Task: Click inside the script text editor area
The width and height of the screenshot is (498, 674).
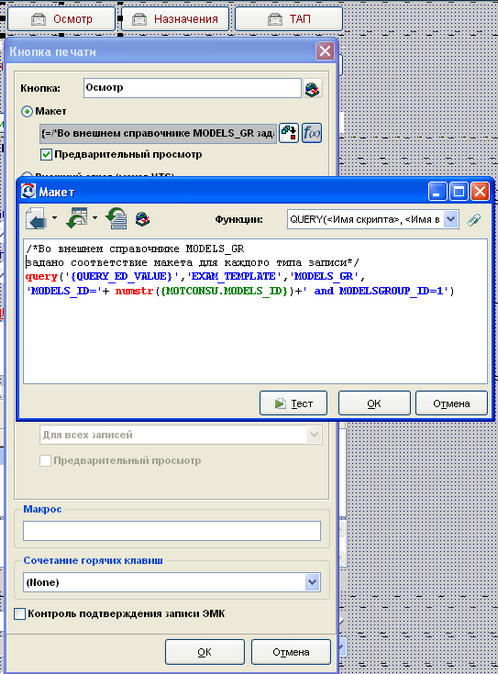Action: click(255, 311)
